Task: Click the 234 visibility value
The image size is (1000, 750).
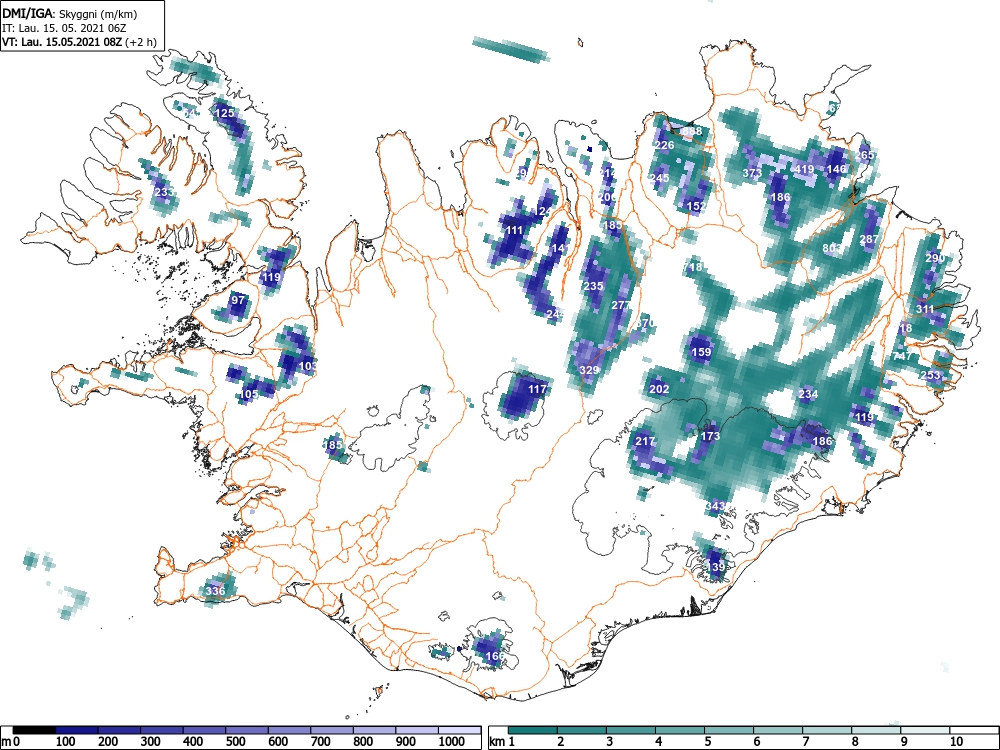Action: (x=808, y=394)
